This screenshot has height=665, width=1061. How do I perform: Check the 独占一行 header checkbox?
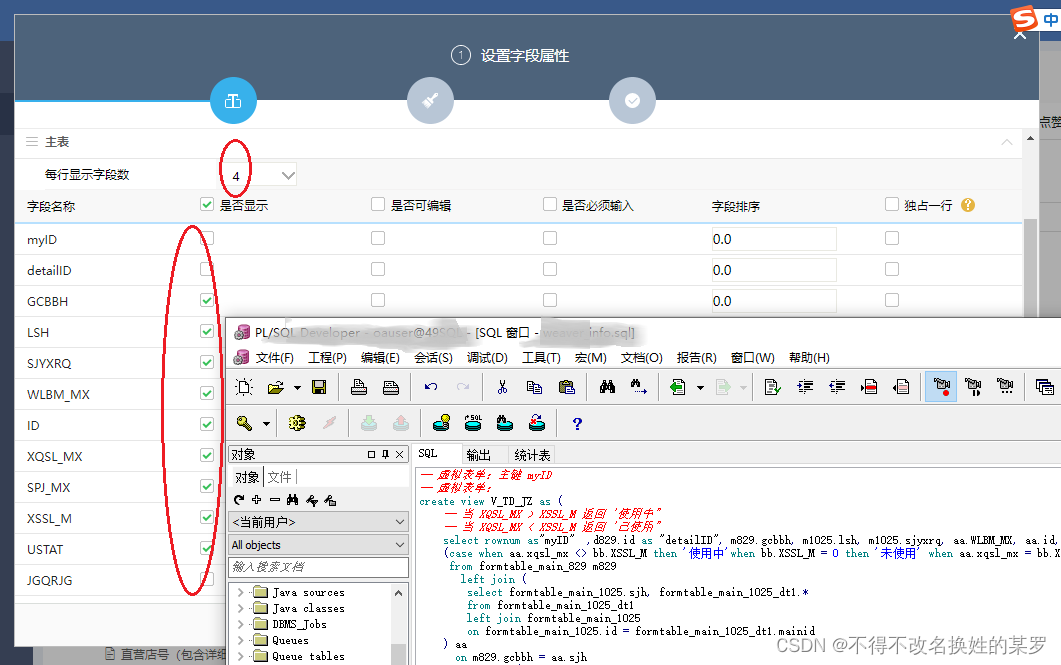[892, 204]
